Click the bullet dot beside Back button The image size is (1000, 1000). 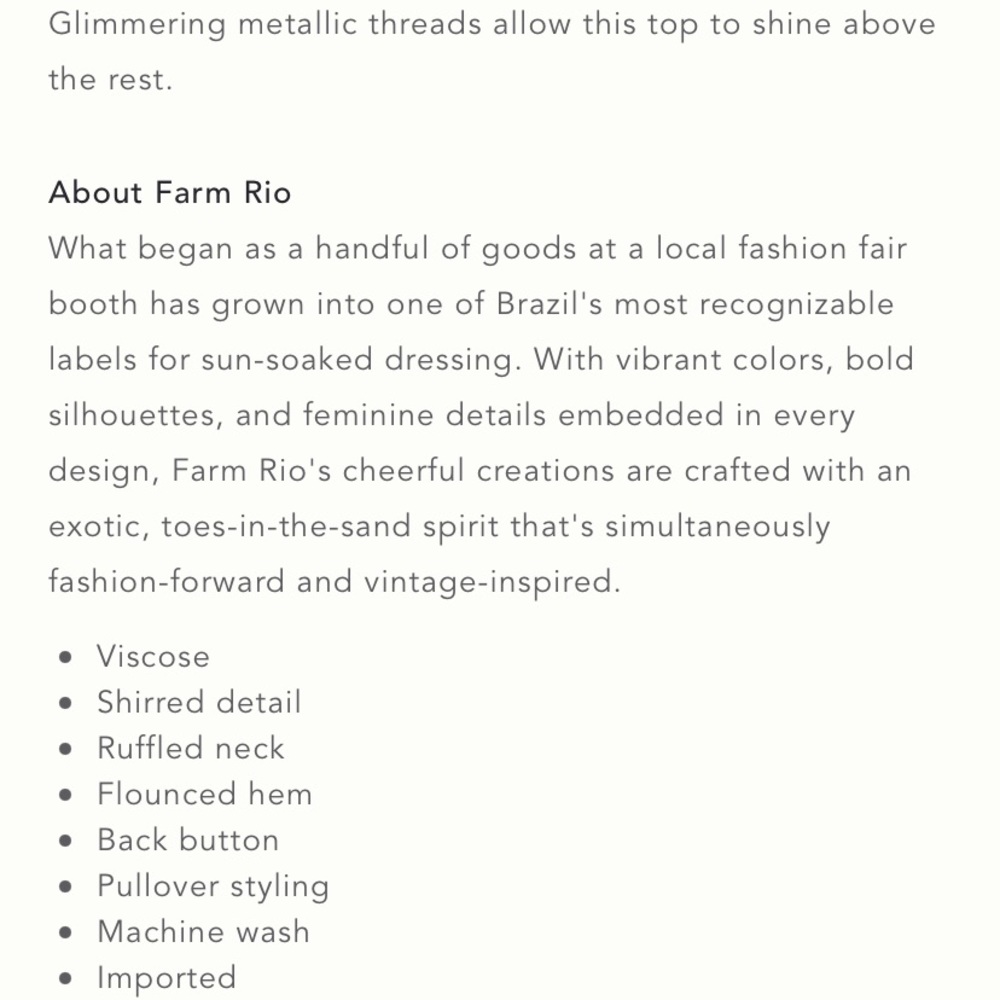click(x=65, y=841)
